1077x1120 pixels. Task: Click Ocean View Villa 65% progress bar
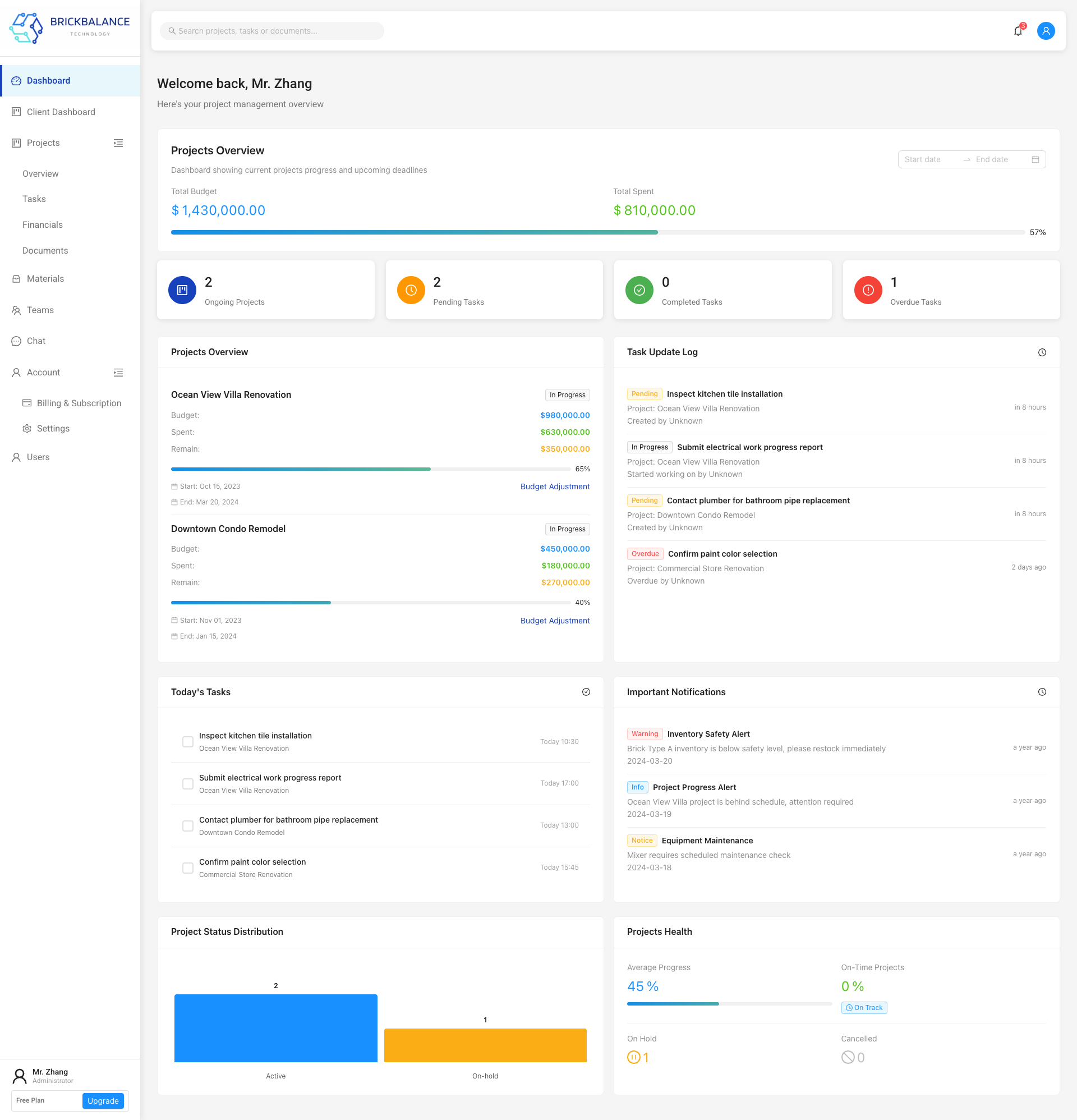pyautogui.click(x=370, y=469)
